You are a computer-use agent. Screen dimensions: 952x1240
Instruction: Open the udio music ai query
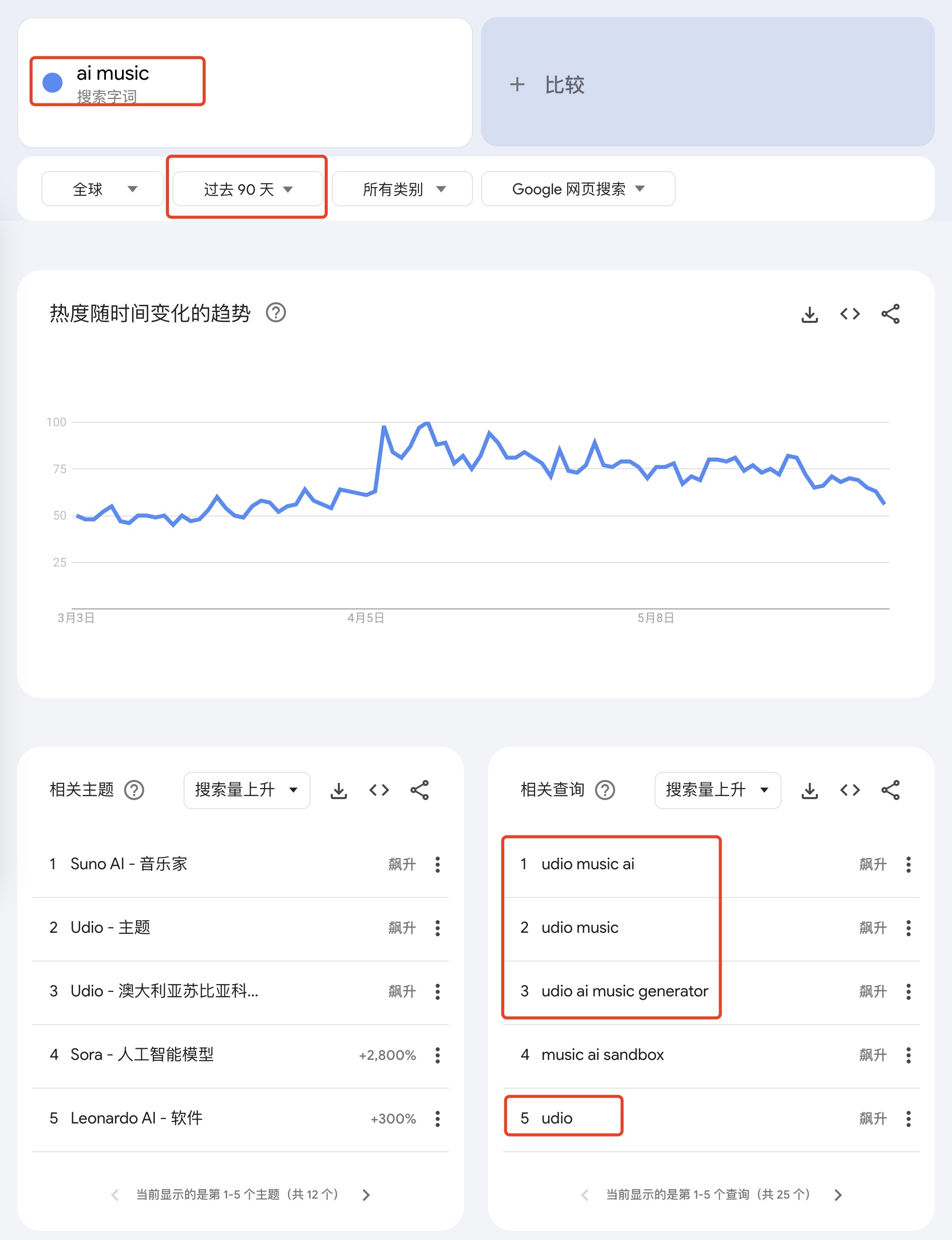(587, 864)
